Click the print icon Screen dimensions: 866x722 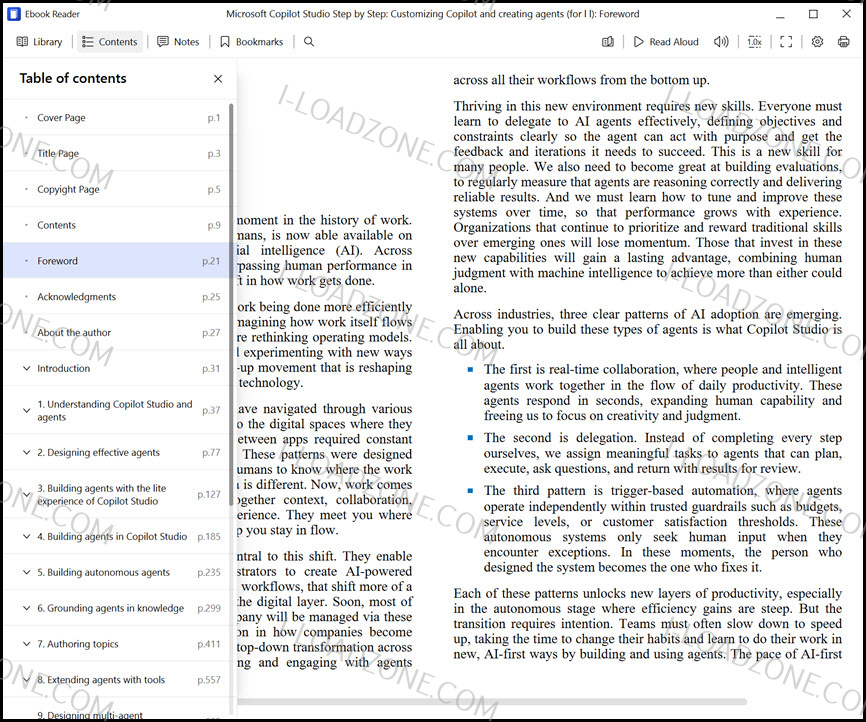pyautogui.click(x=843, y=41)
